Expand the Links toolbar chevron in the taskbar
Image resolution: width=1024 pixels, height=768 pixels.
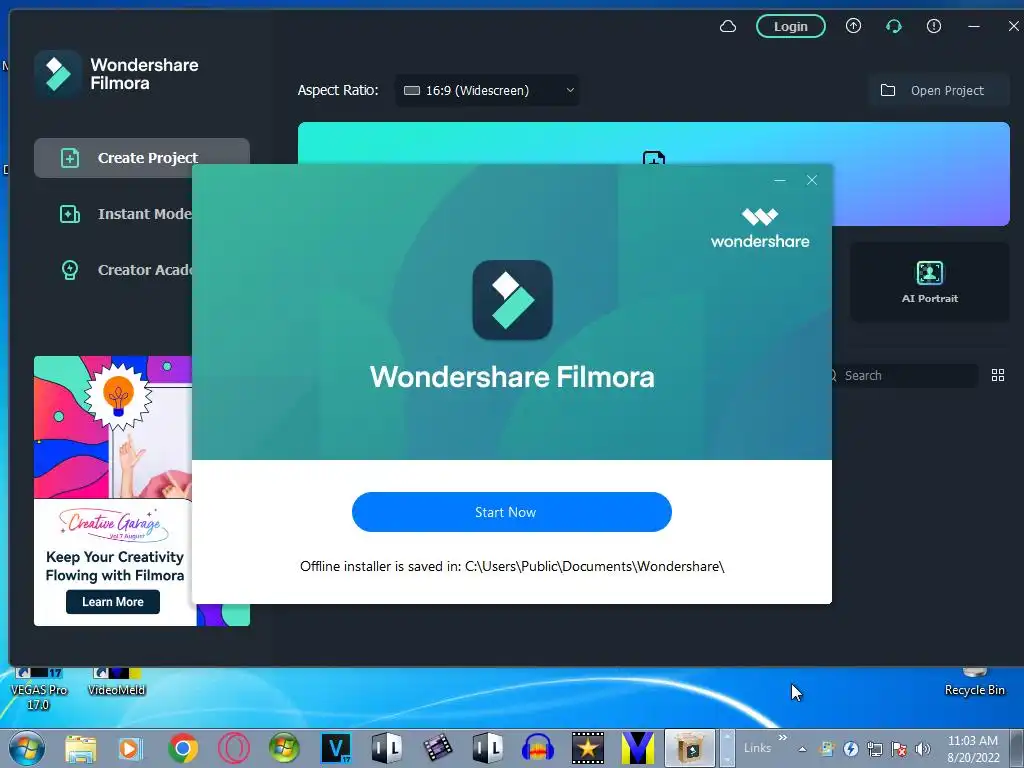point(782,738)
